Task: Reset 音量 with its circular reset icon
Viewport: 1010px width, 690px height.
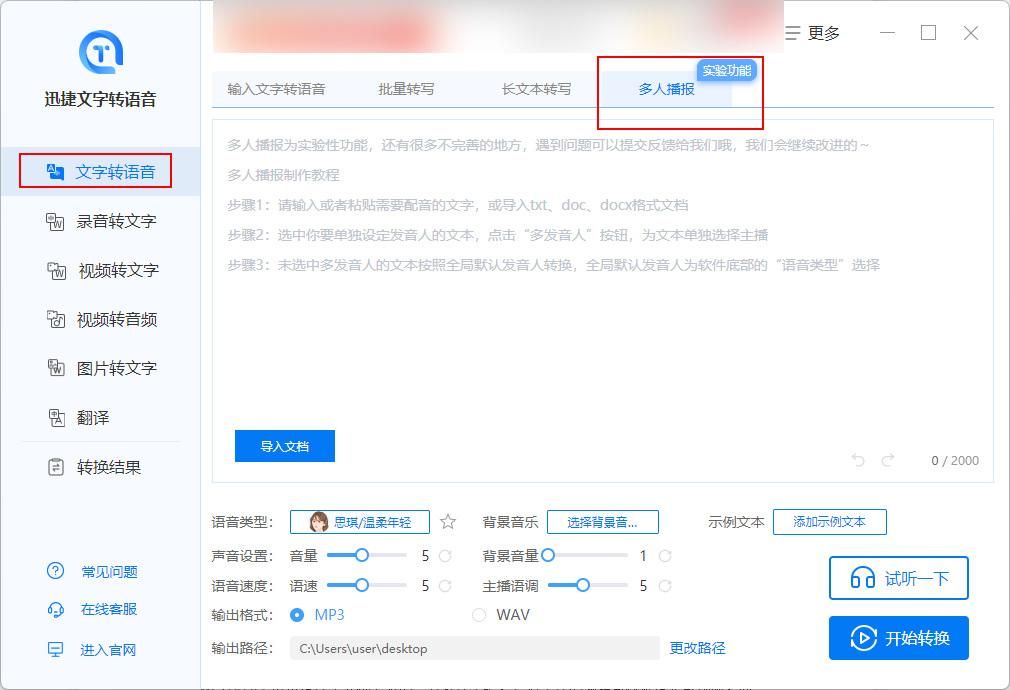Action: (445, 556)
